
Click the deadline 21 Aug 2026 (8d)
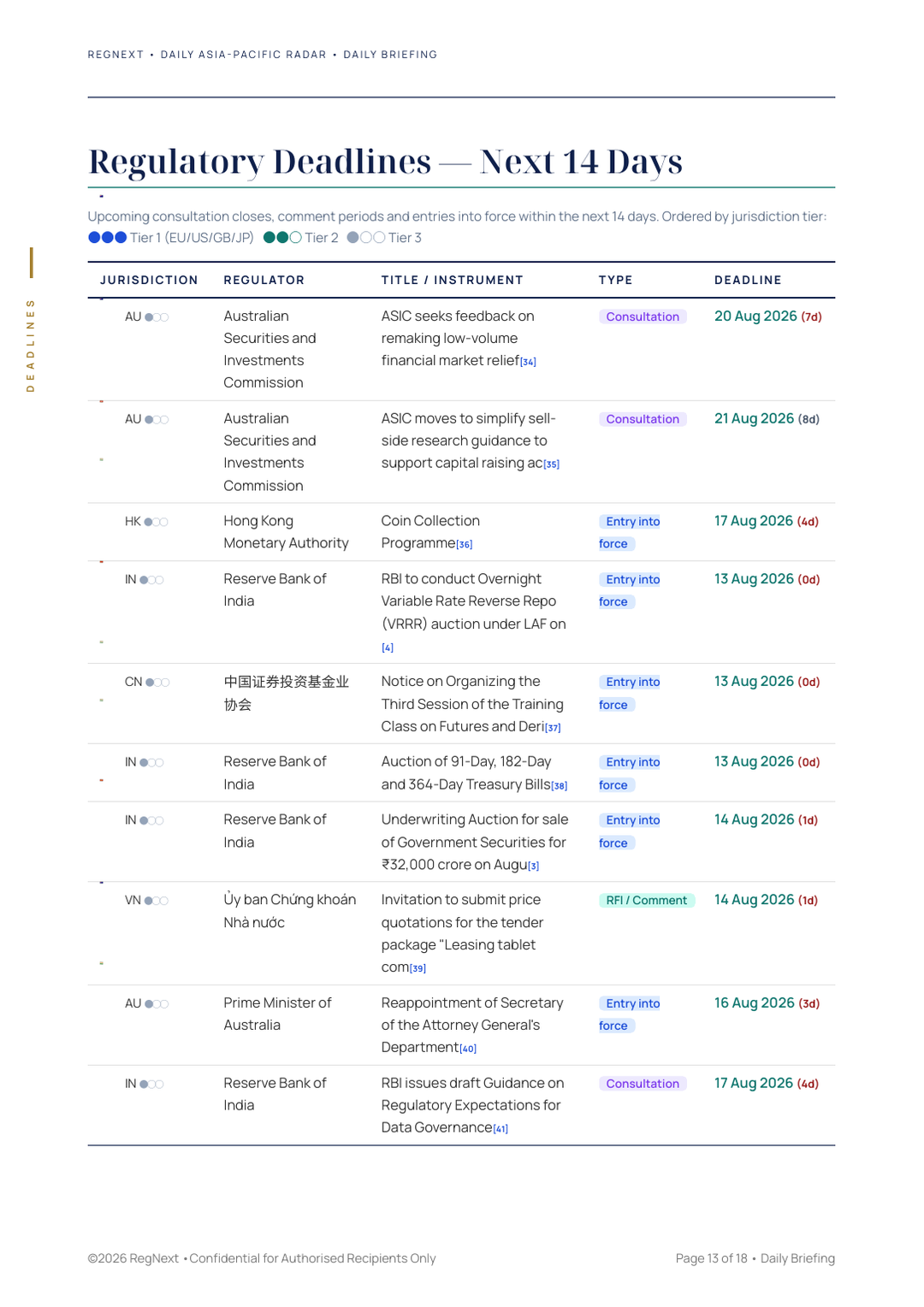(767, 419)
